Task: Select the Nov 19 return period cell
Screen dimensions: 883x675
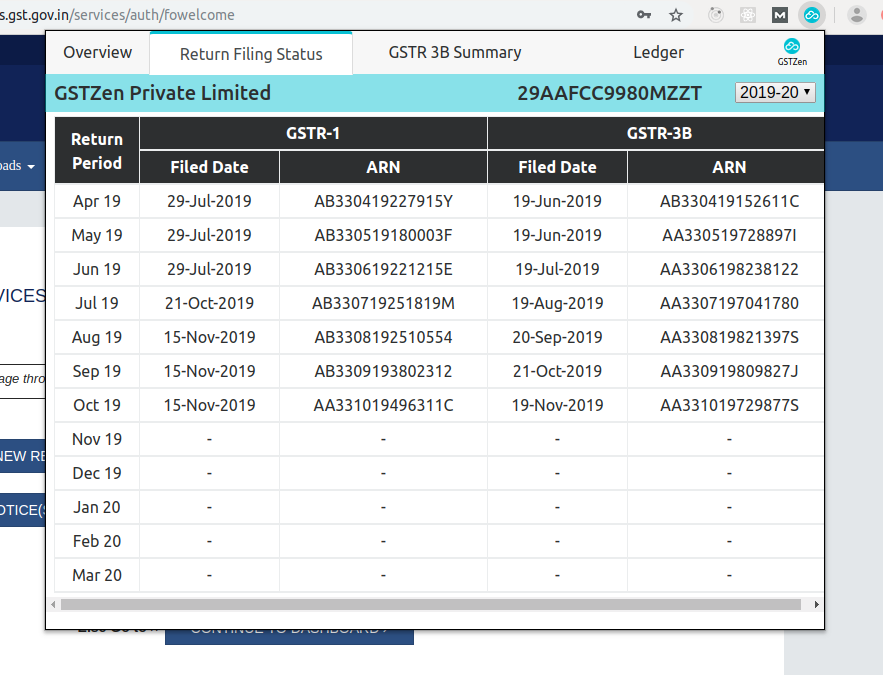Action: tap(97, 439)
